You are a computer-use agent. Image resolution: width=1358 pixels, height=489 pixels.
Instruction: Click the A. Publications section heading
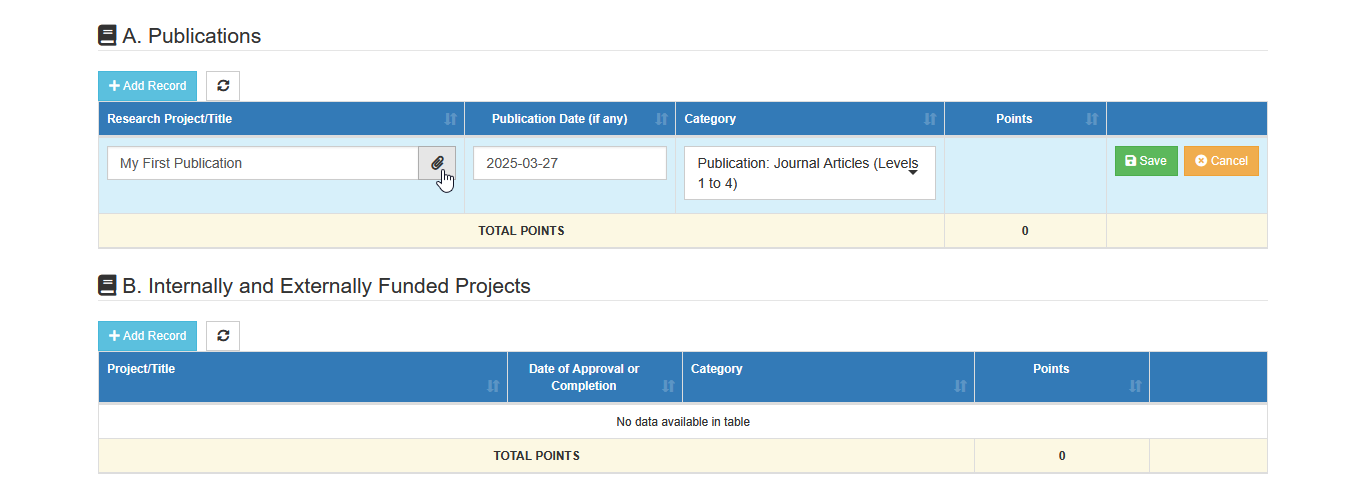pyautogui.click(x=191, y=36)
